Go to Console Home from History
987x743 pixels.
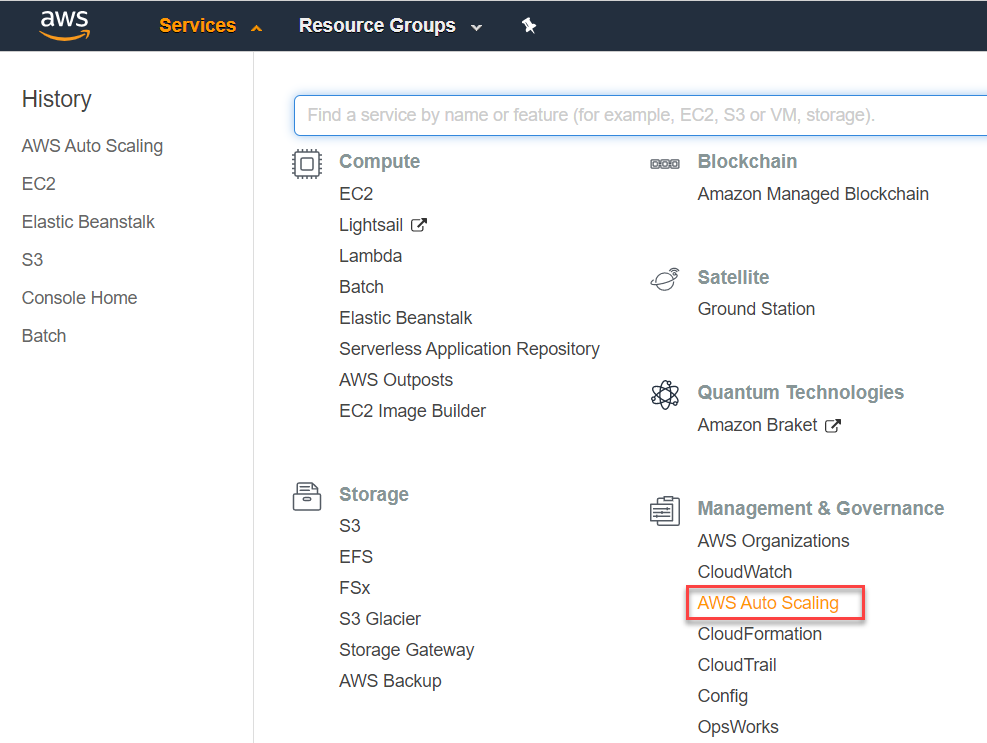point(79,298)
